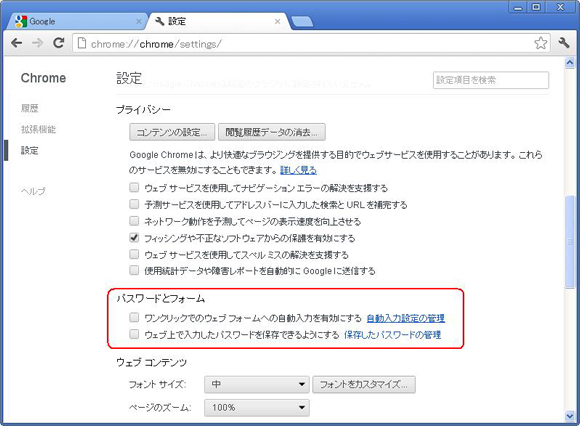The image size is (580, 426).
Task: Click the 閲覧履歴データの消去 button
Action: [x=272, y=132]
